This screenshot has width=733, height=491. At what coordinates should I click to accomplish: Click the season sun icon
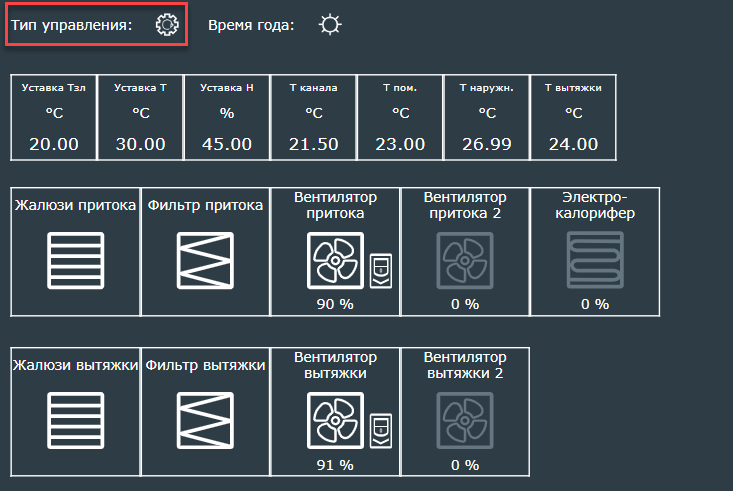click(x=329, y=25)
